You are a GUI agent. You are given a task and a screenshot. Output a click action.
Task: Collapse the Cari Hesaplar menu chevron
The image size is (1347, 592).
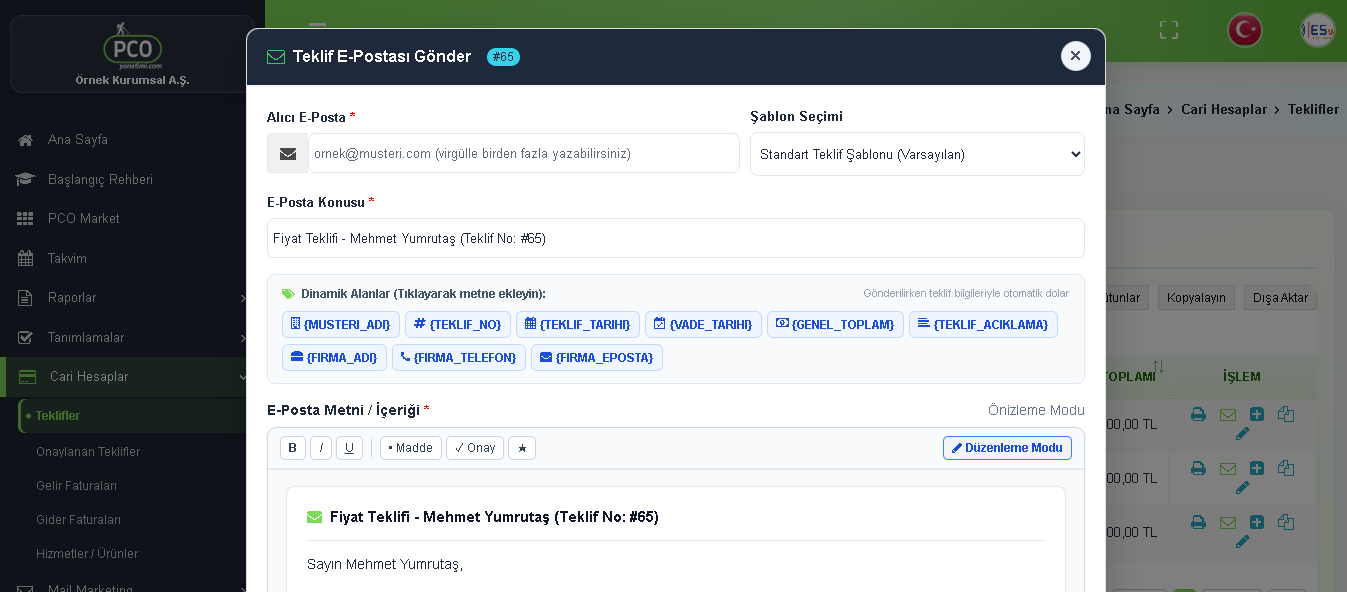coord(243,377)
